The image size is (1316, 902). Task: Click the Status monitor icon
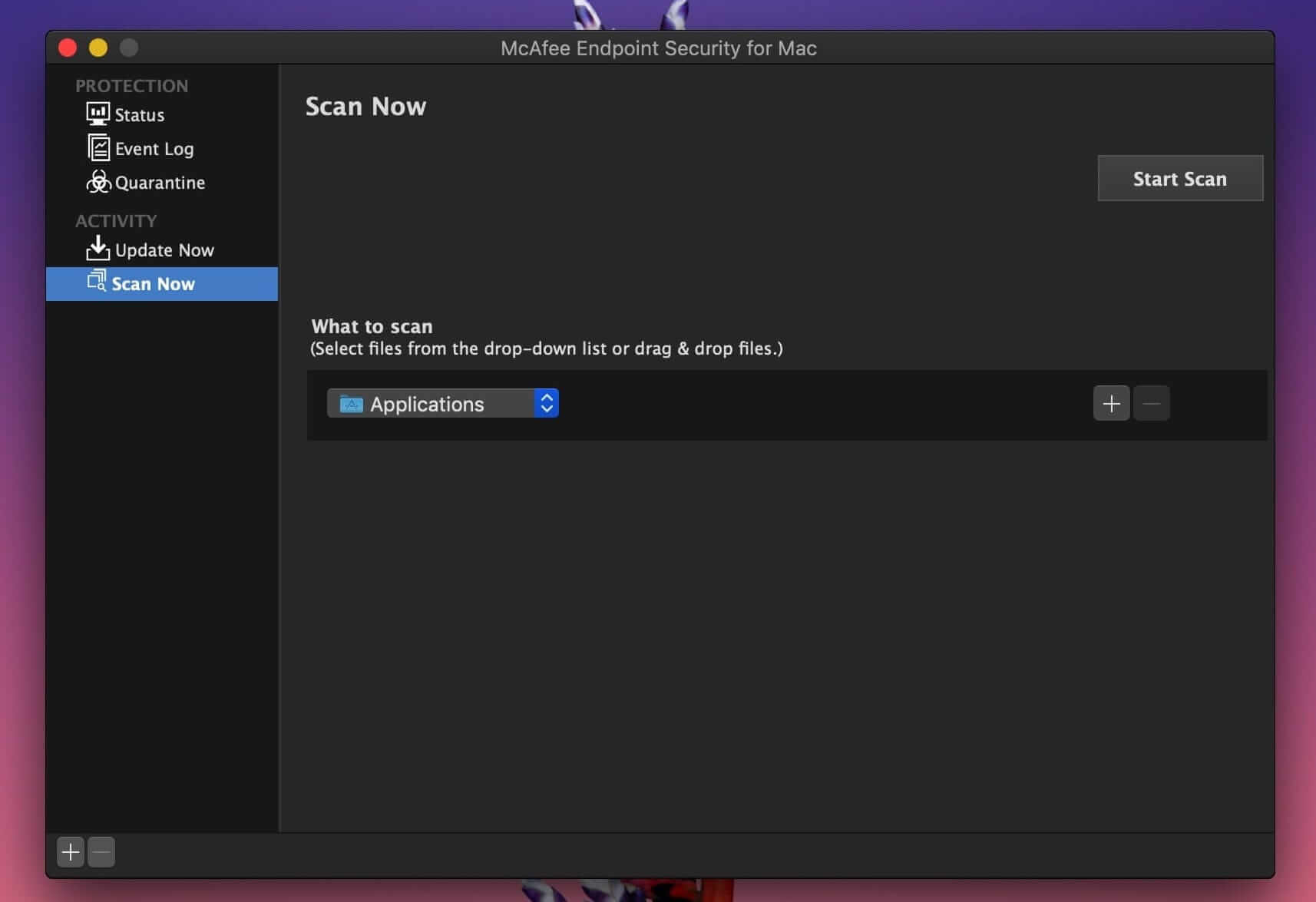tap(98, 114)
